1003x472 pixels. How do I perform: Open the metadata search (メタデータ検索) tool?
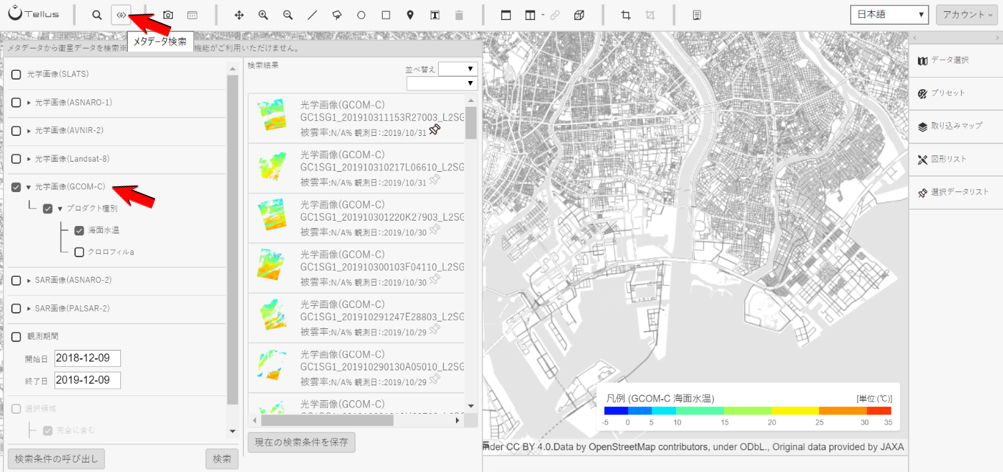click(121, 15)
